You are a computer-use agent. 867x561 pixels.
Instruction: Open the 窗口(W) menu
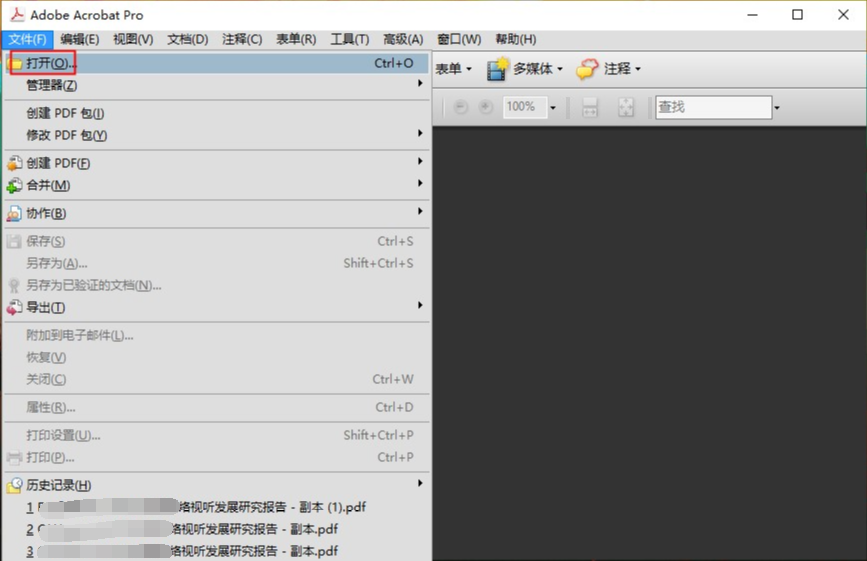click(x=459, y=39)
